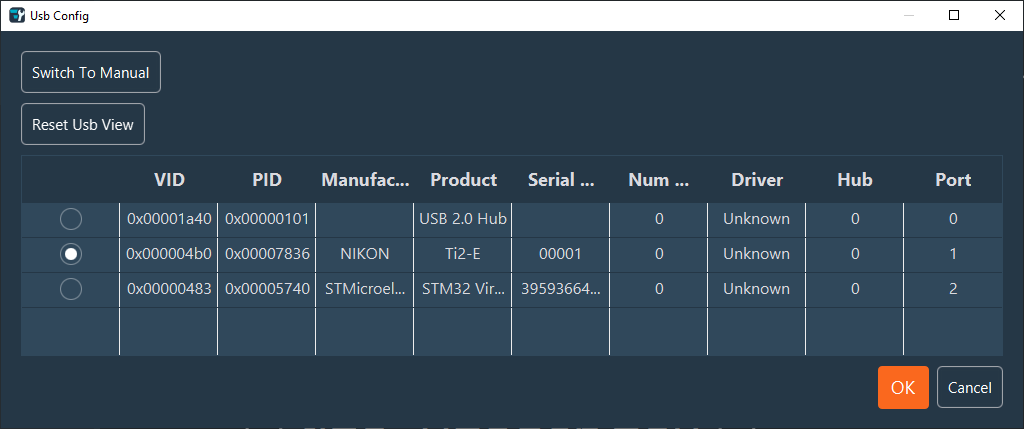This screenshot has width=1024, height=429.
Task: Confirm with the orange OK button
Action: coord(903,387)
